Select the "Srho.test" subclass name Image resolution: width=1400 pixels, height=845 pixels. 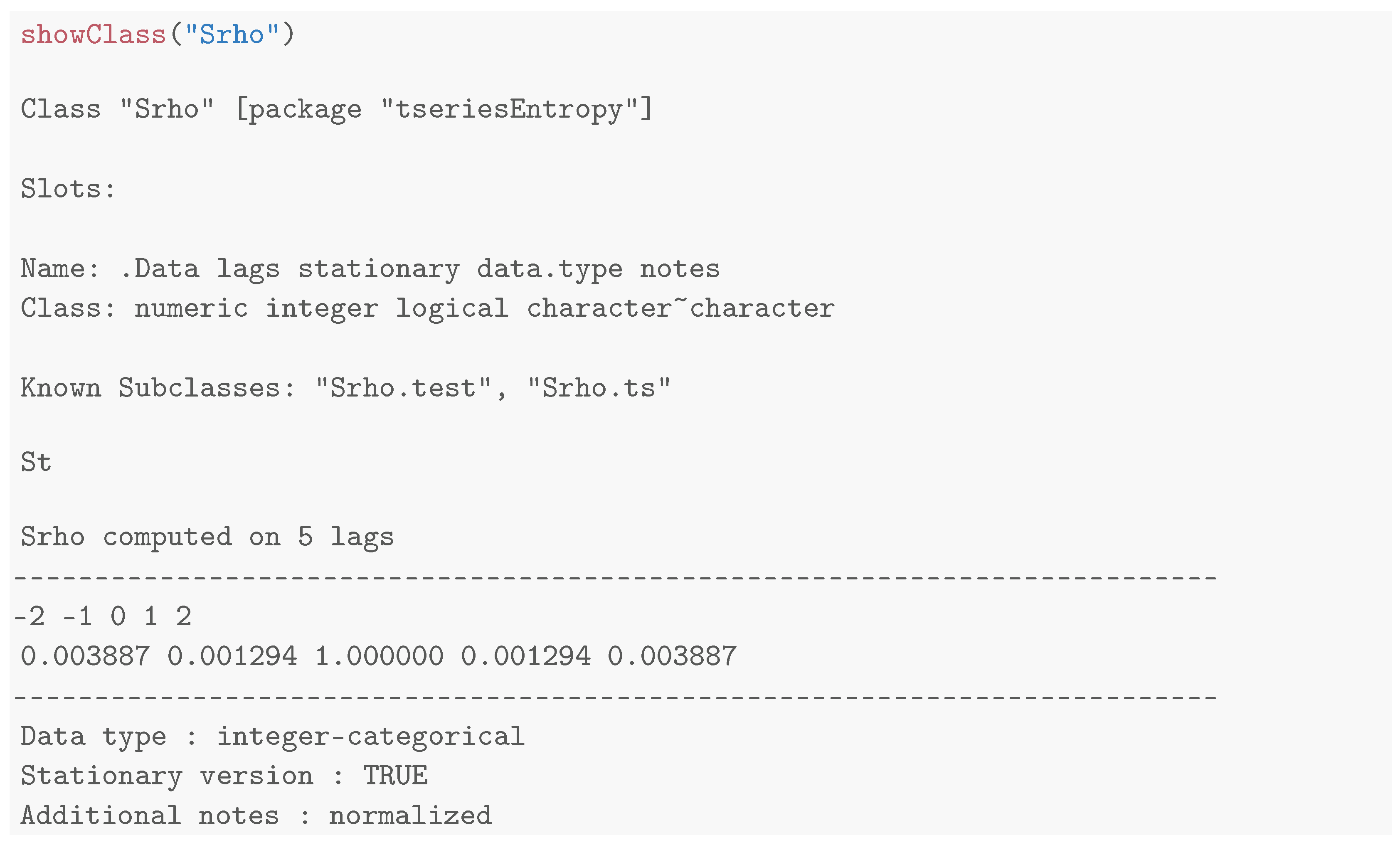[x=403, y=388]
